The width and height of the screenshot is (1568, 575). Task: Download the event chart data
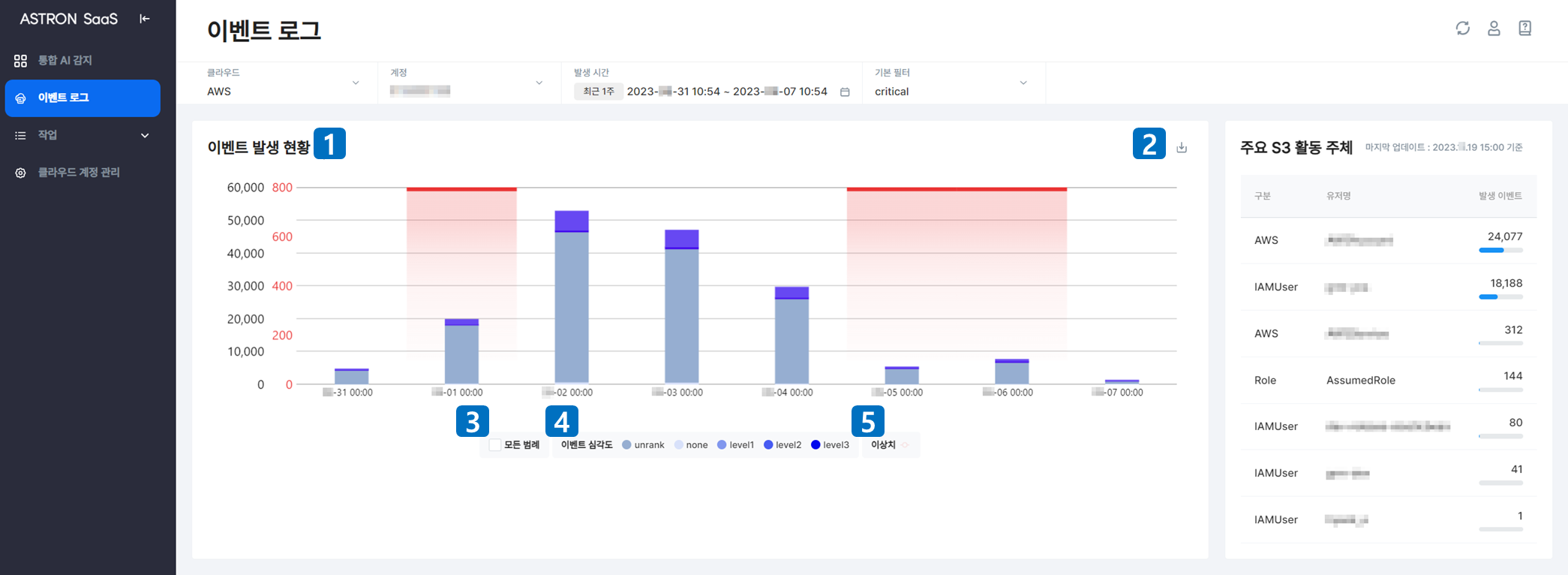(x=1182, y=147)
